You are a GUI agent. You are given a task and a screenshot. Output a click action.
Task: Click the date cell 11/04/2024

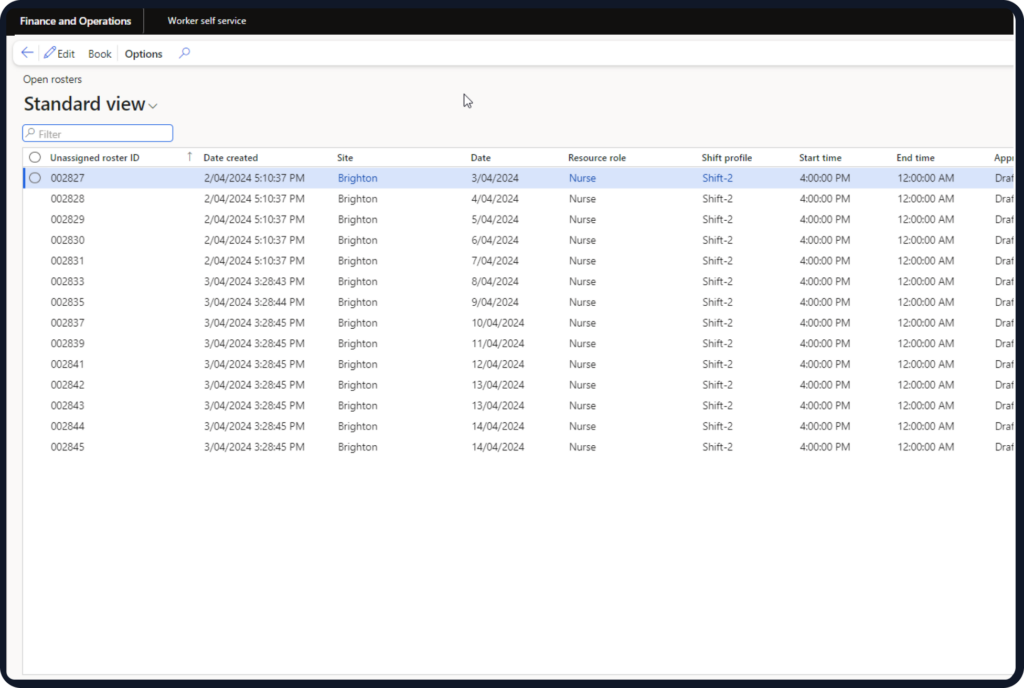point(498,343)
